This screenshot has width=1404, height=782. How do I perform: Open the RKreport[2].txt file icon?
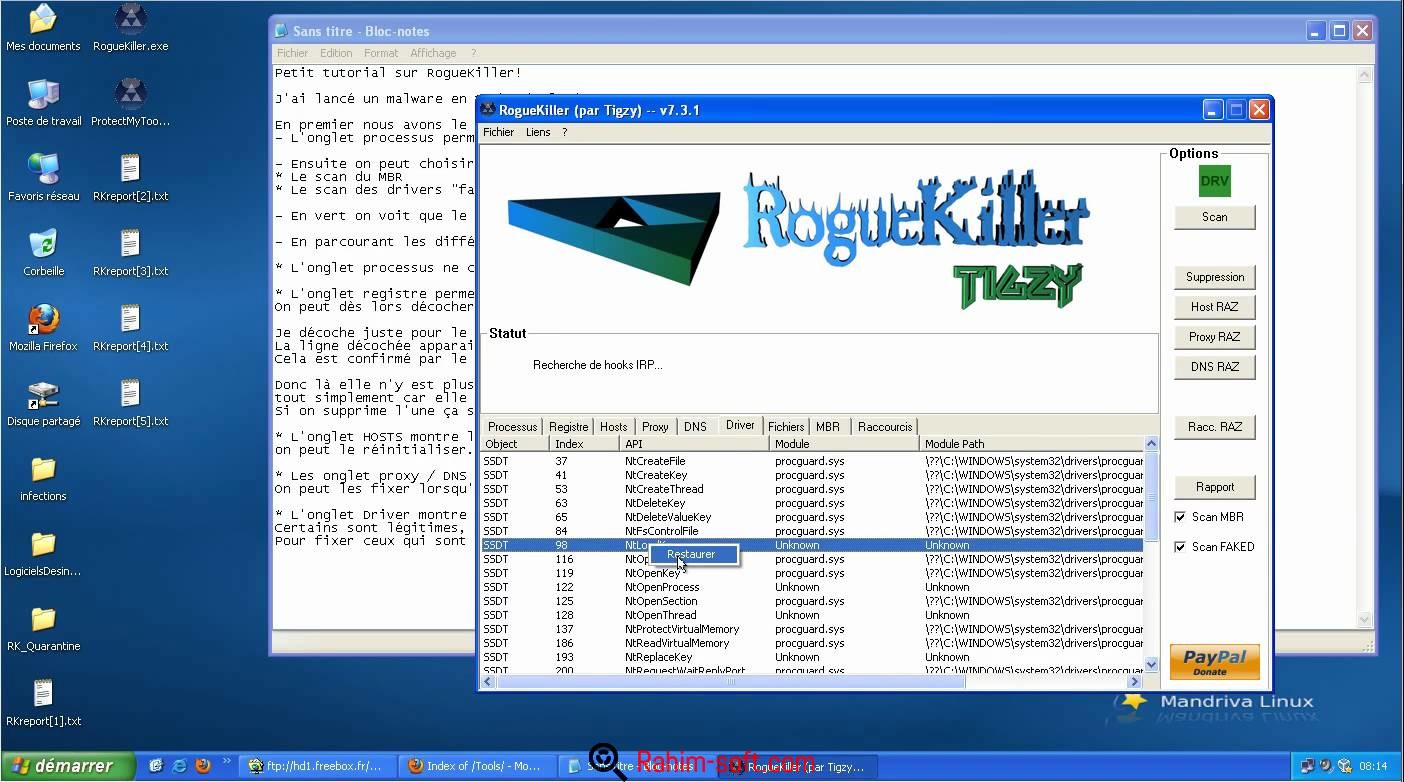(x=130, y=171)
